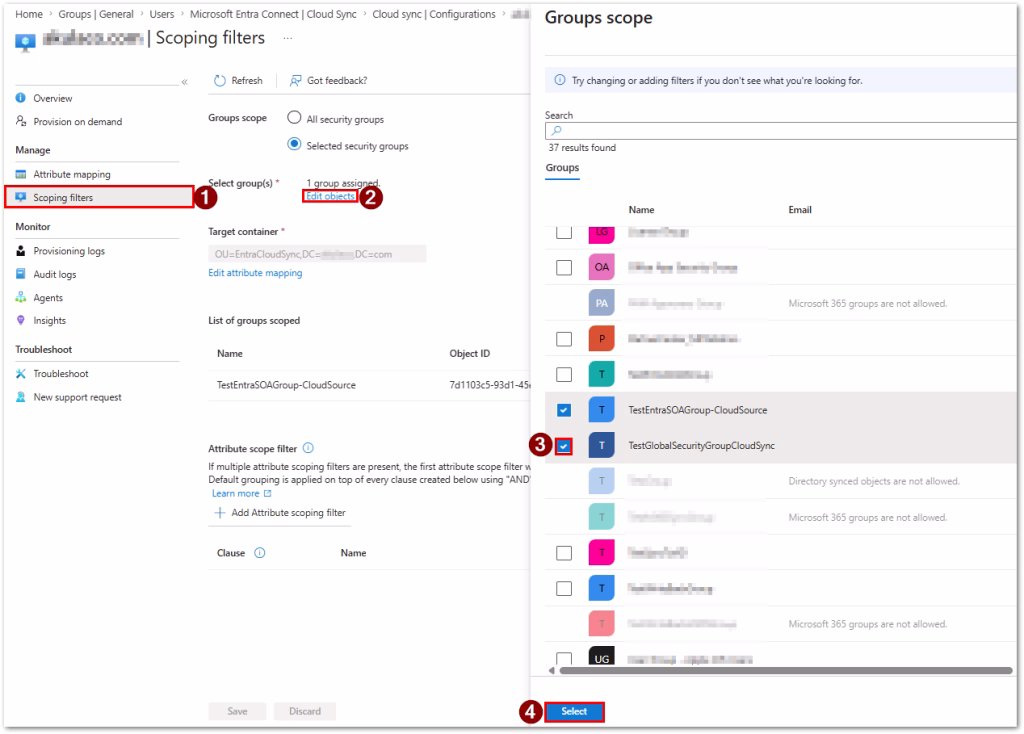Click the Refresh icon in the toolbar
Screen dimensions: 1024x734
(220, 81)
